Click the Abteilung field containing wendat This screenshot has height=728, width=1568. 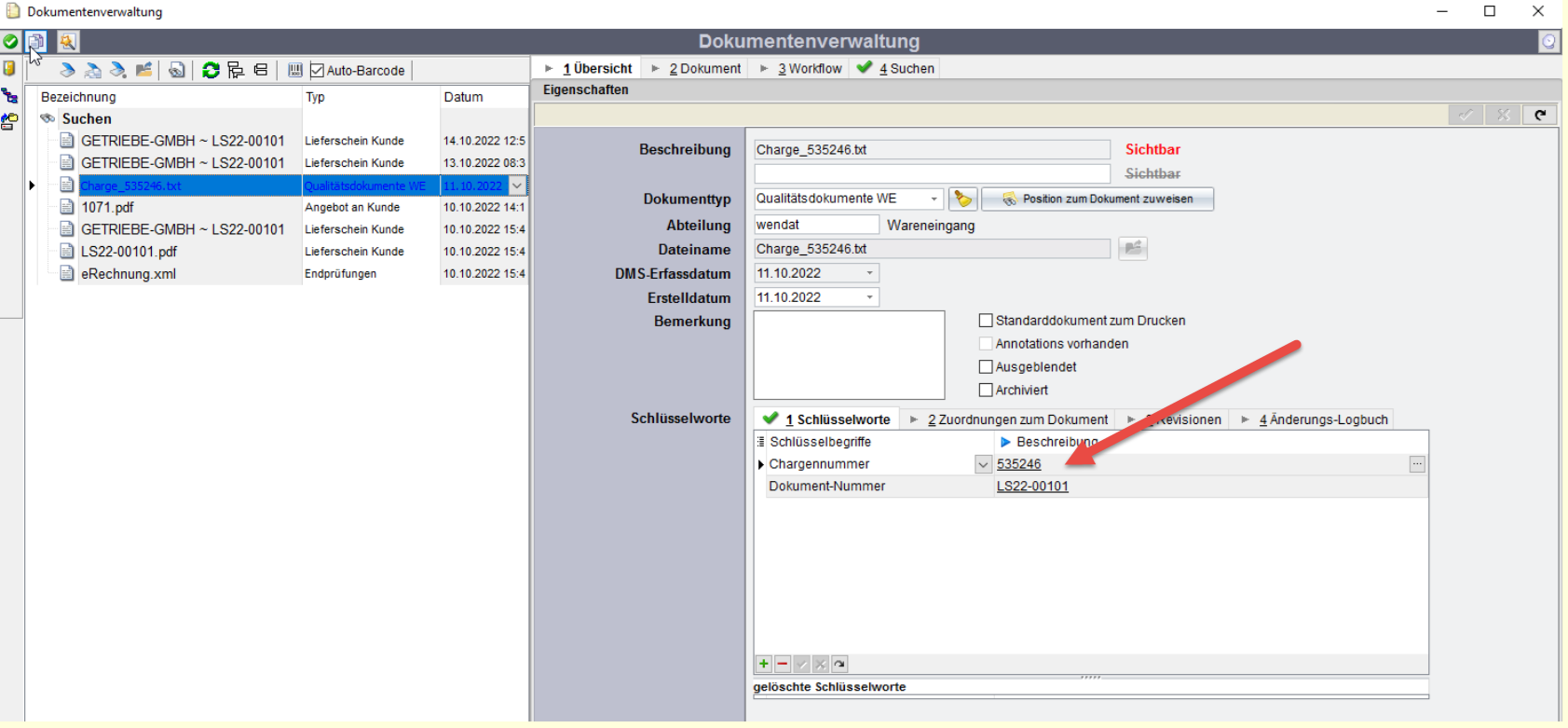click(816, 225)
